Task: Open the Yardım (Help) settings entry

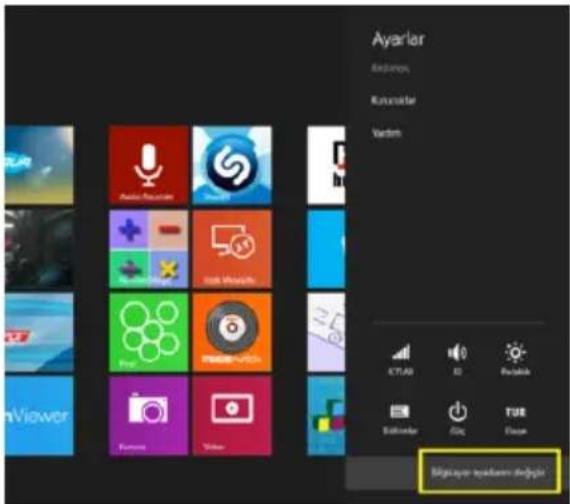Action: [386, 133]
